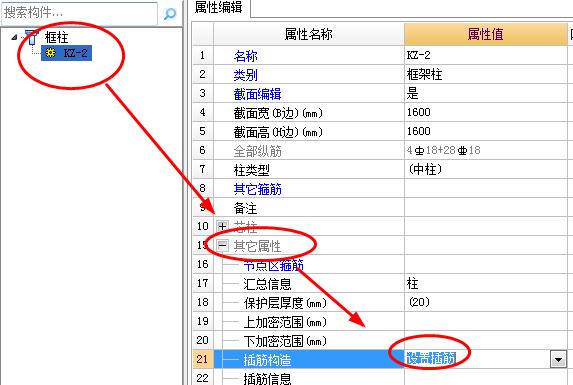Collapse the 框柱 tree node arrow
The width and height of the screenshot is (573, 385).
(x=14, y=37)
